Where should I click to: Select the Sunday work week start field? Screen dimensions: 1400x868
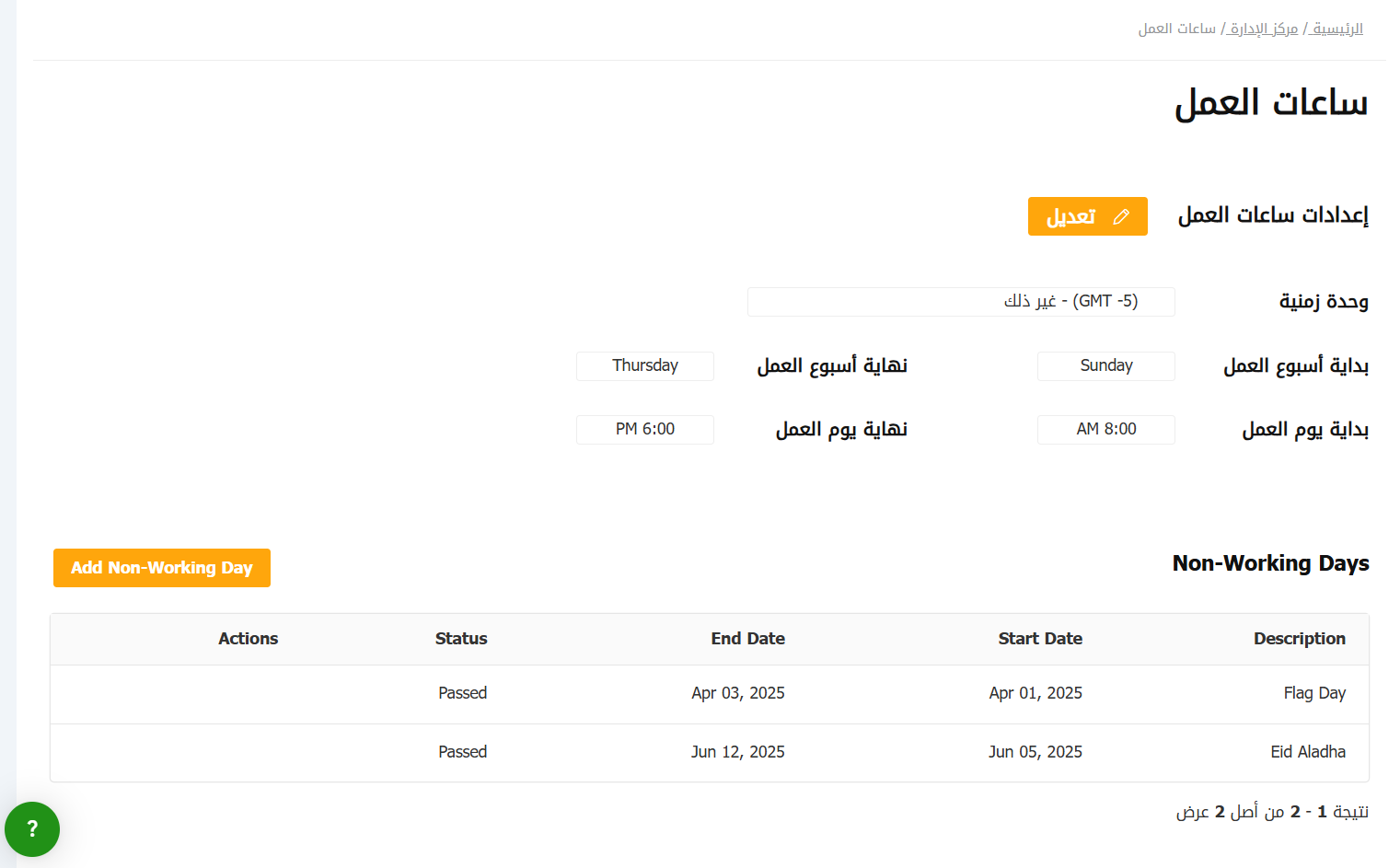coord(1105,365)
